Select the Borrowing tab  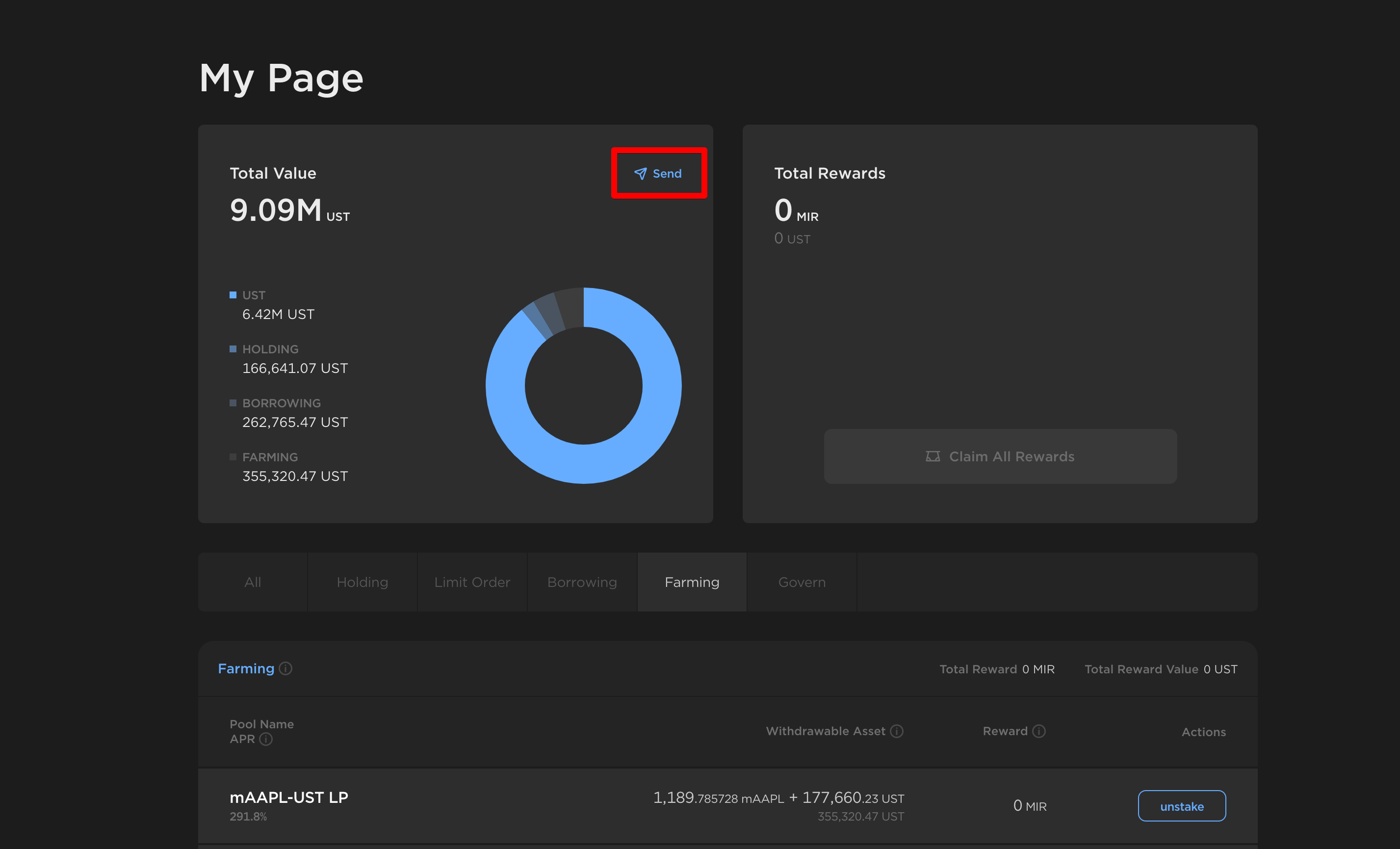click(x=582, y=583)
